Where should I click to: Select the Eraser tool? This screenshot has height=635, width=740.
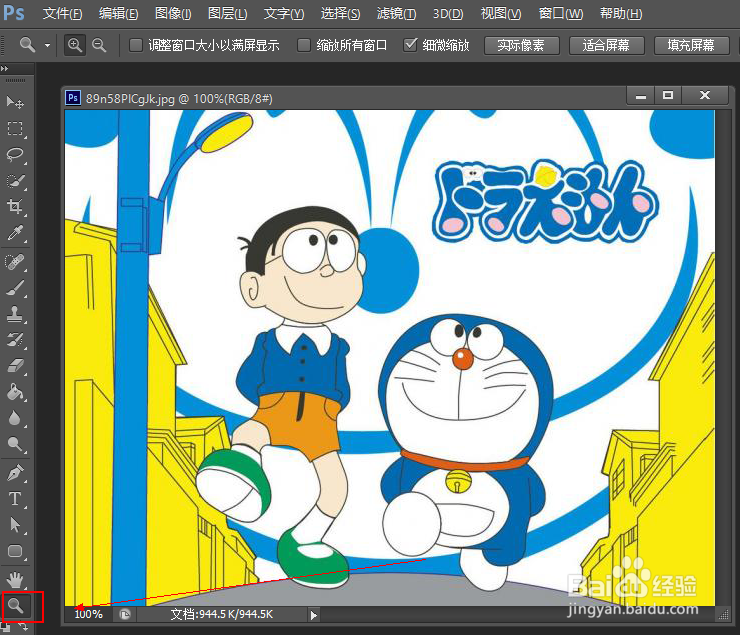[x=15, y=366]
